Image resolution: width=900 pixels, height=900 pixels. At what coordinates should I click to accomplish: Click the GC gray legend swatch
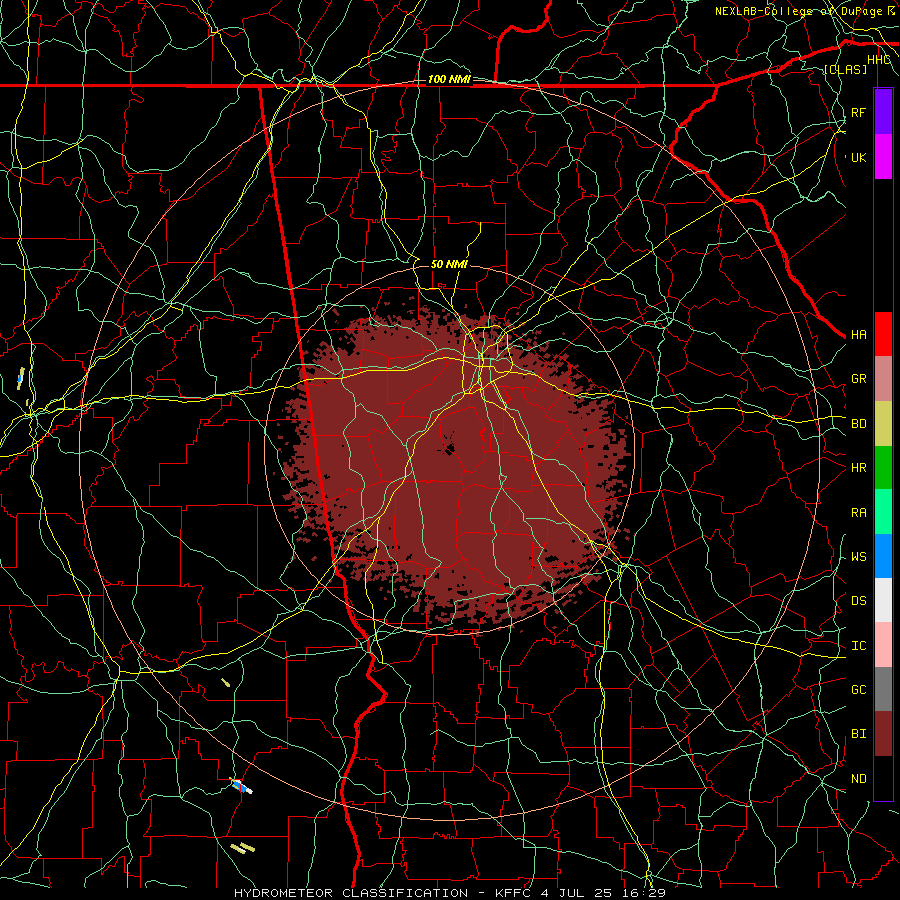[883, 689]
